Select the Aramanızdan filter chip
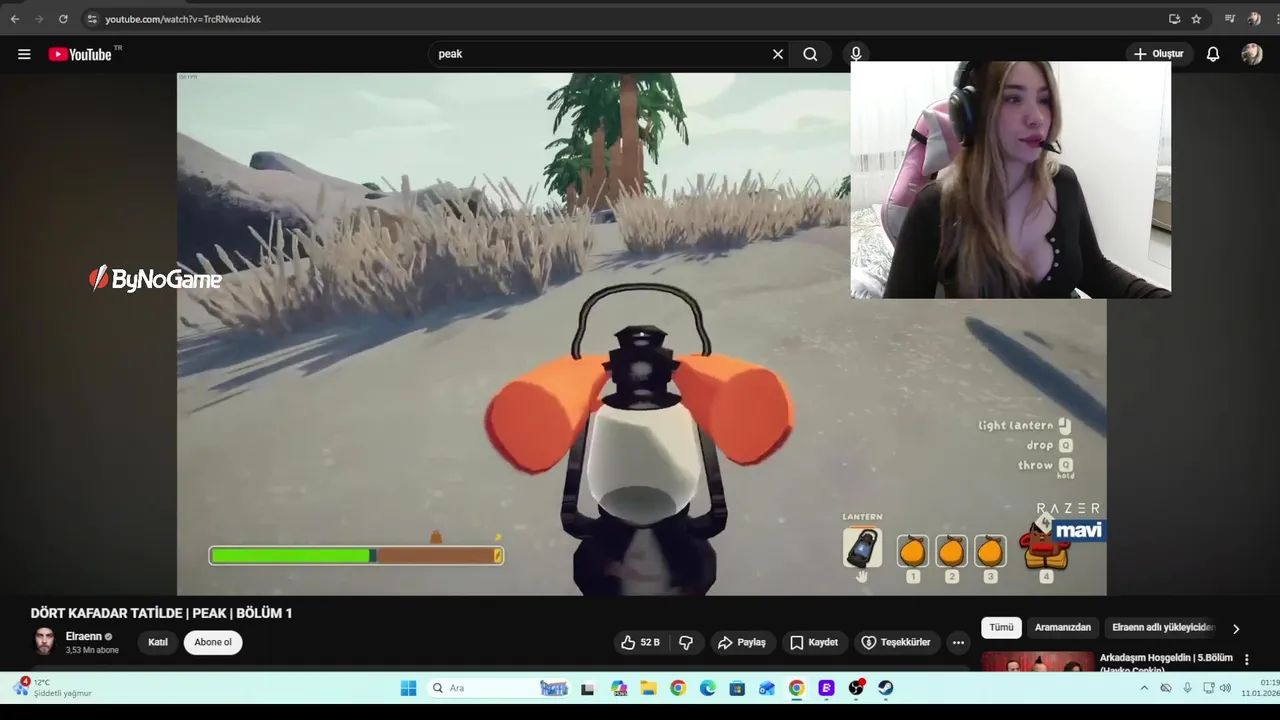 click(x=1063, y=628)
